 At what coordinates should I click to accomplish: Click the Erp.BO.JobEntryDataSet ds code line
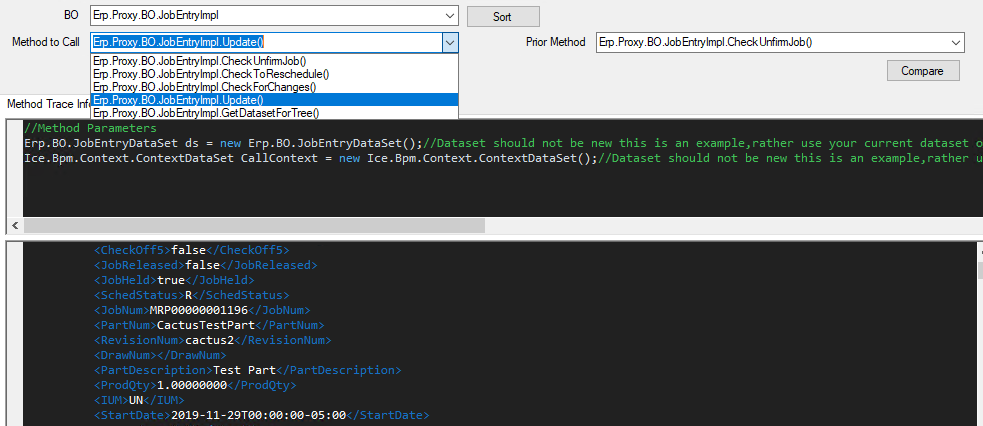[x=503, y=143]
